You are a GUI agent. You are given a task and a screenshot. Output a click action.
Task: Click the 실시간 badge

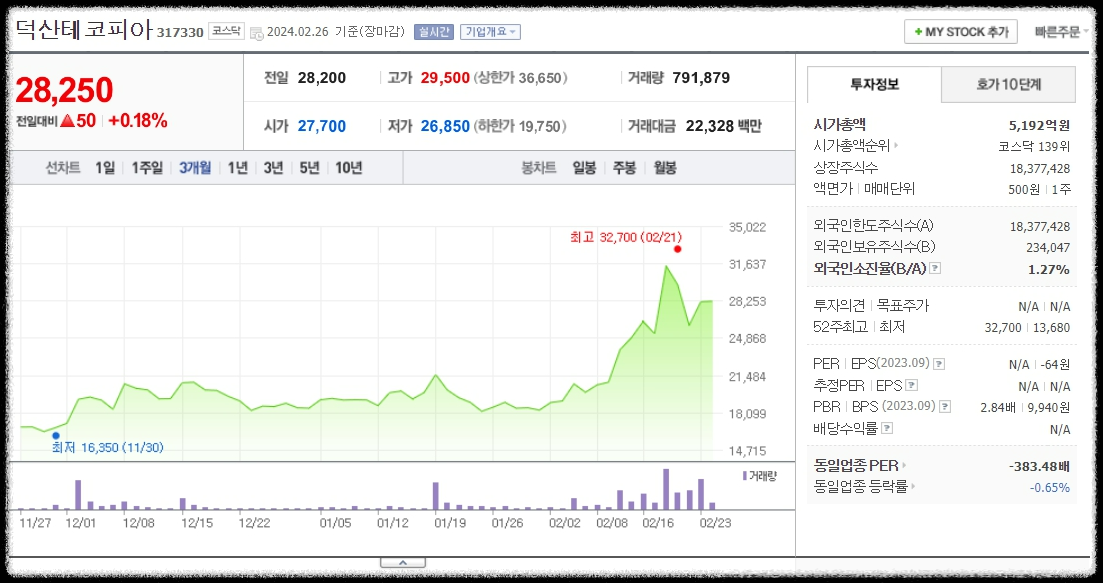[433, 32]
